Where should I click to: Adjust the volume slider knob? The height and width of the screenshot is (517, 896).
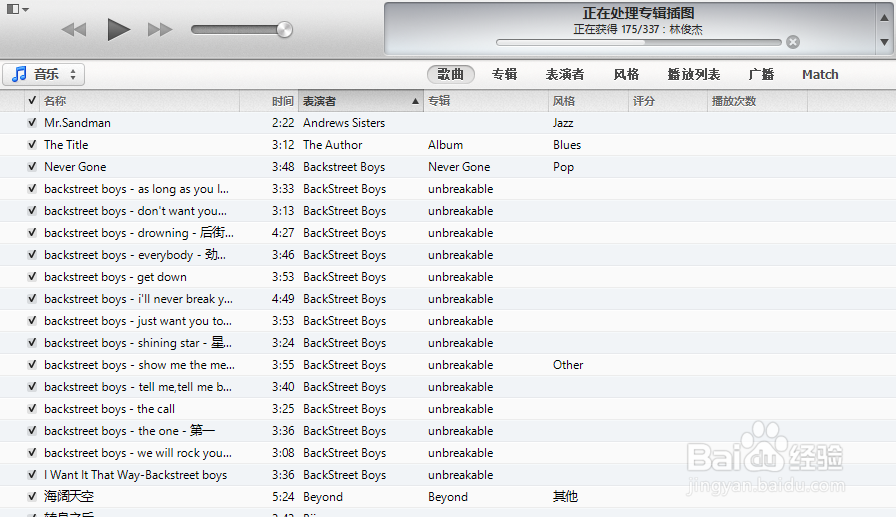285,30
